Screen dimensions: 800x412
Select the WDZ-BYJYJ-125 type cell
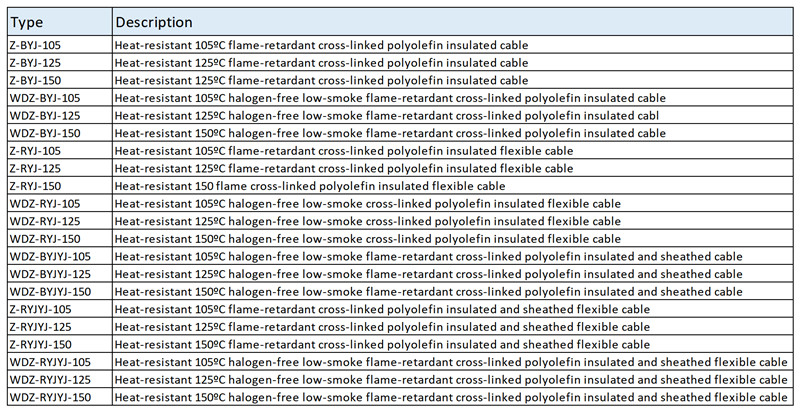49,274
